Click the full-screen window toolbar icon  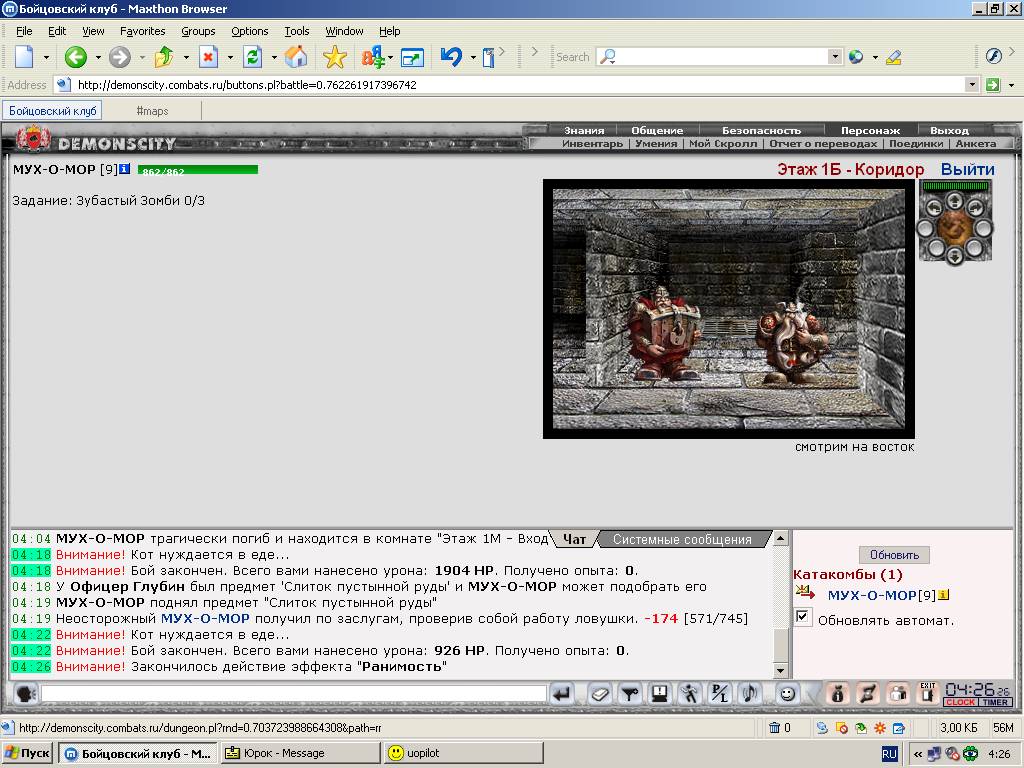(x=412, y=57)
